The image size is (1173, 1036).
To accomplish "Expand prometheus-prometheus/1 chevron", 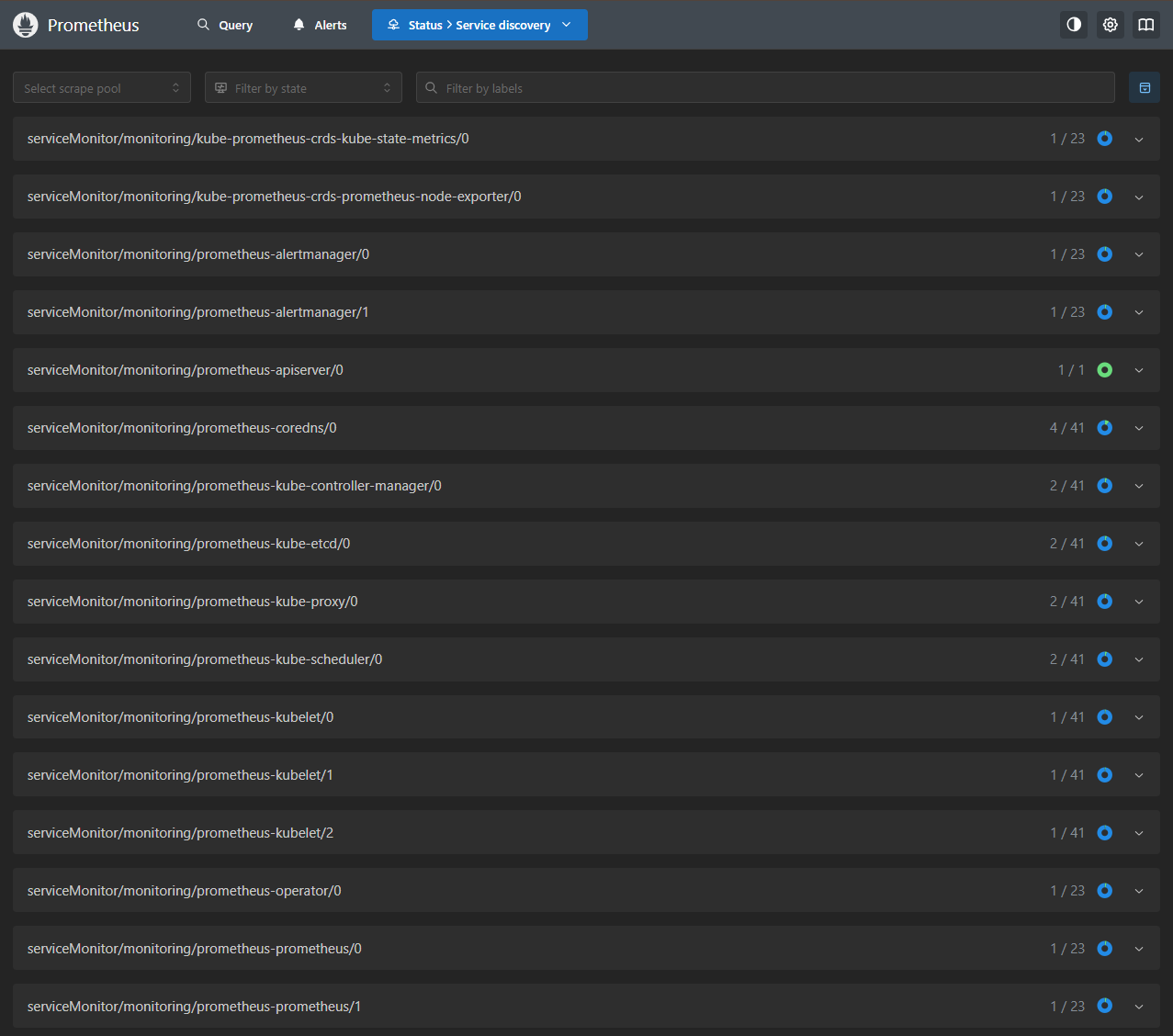I will [1139, 1008].
